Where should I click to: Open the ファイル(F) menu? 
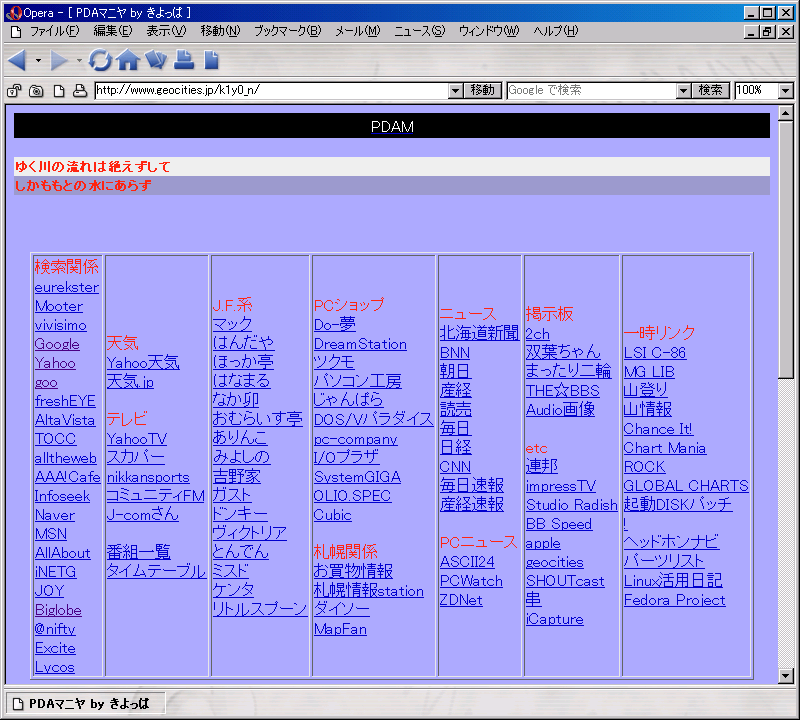pos(55,32)
